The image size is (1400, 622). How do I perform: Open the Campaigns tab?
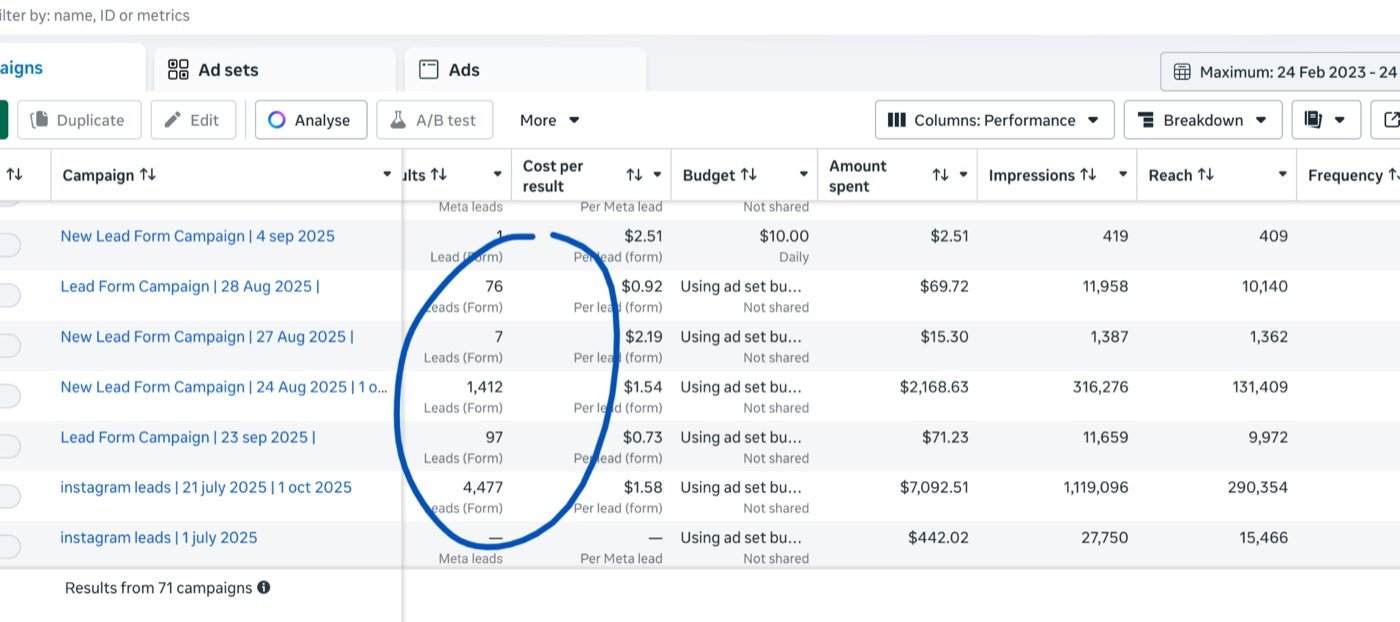[72, 68]
